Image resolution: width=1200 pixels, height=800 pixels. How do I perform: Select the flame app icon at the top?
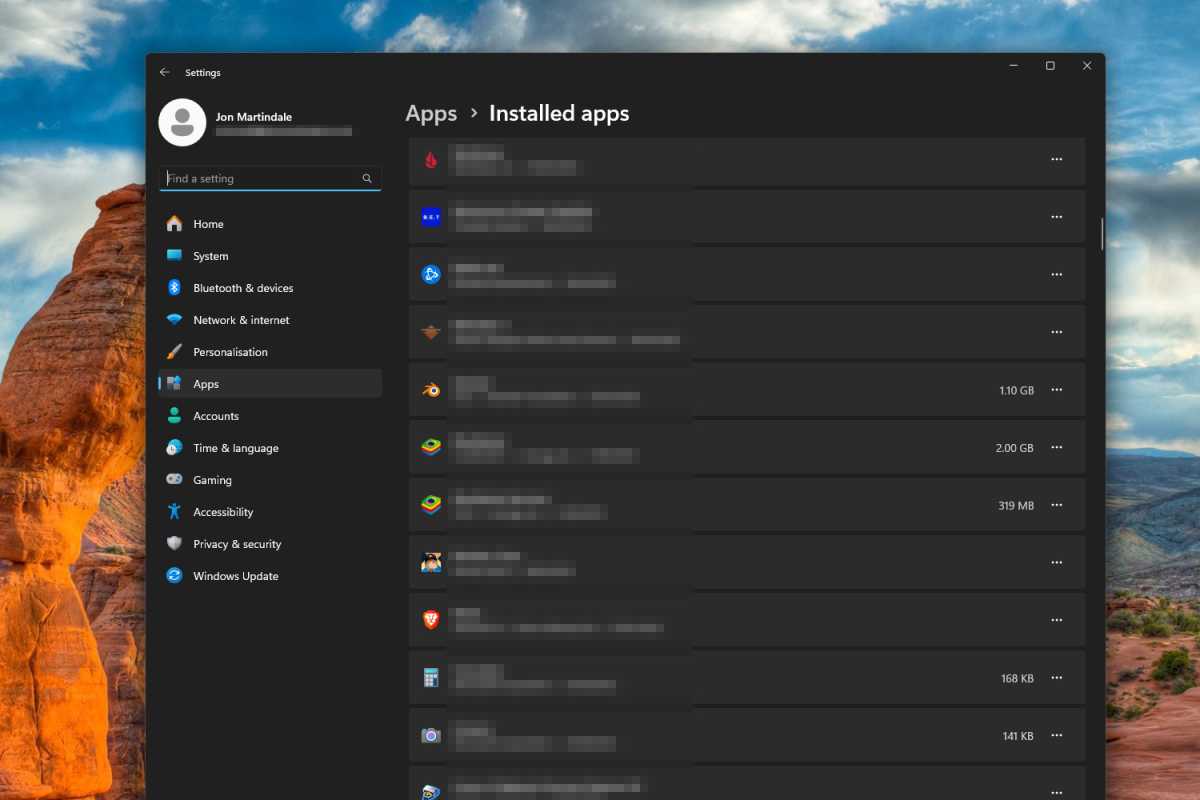(x=428, y=159)
